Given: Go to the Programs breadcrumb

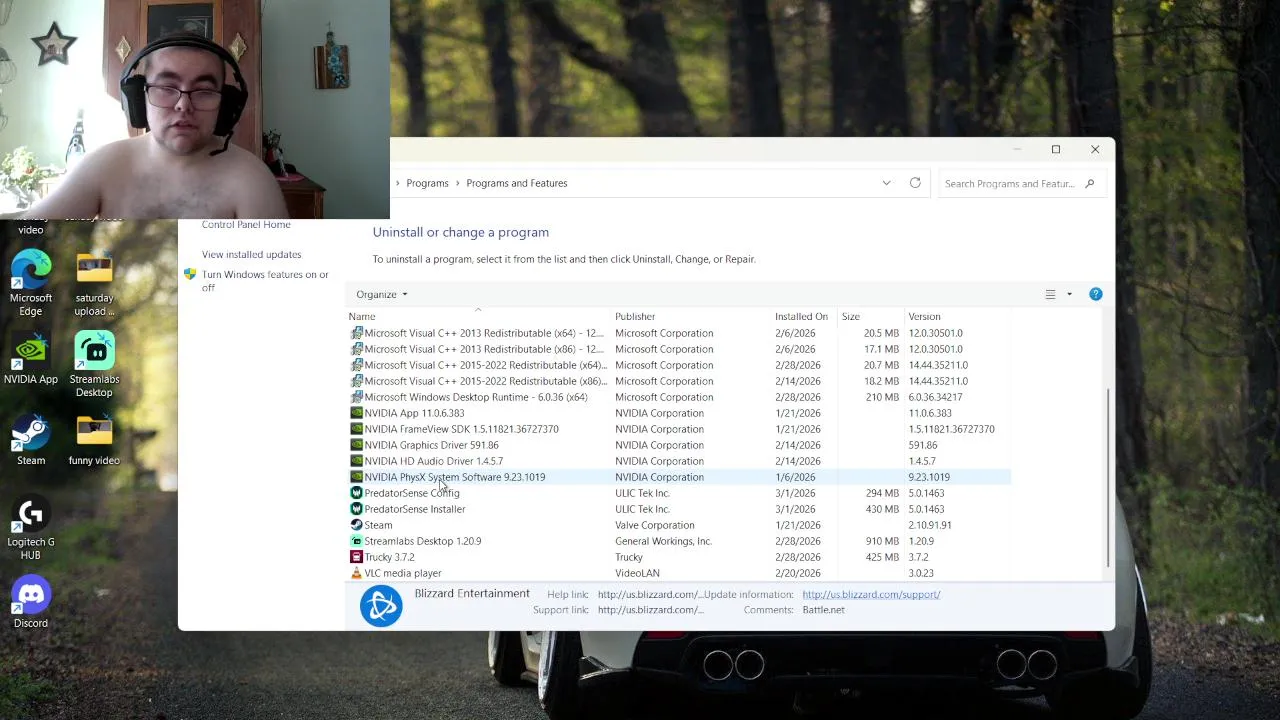Looking at the screenshot, I should point(427,183).
